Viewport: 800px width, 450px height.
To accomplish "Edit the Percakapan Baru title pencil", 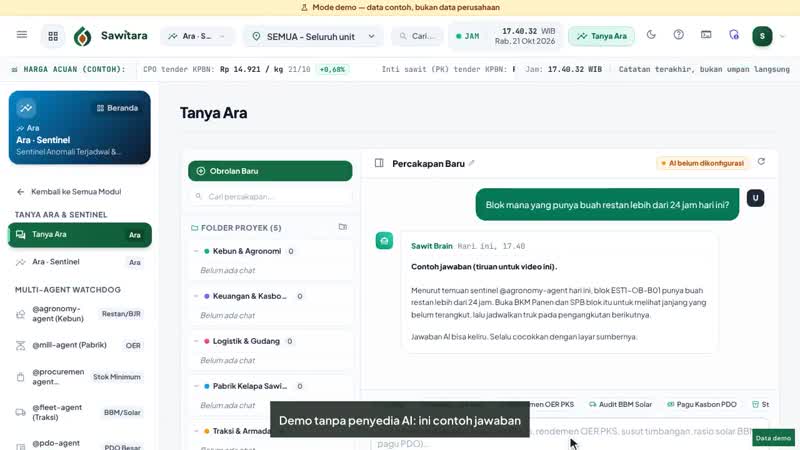I will (x=471, y=163).
